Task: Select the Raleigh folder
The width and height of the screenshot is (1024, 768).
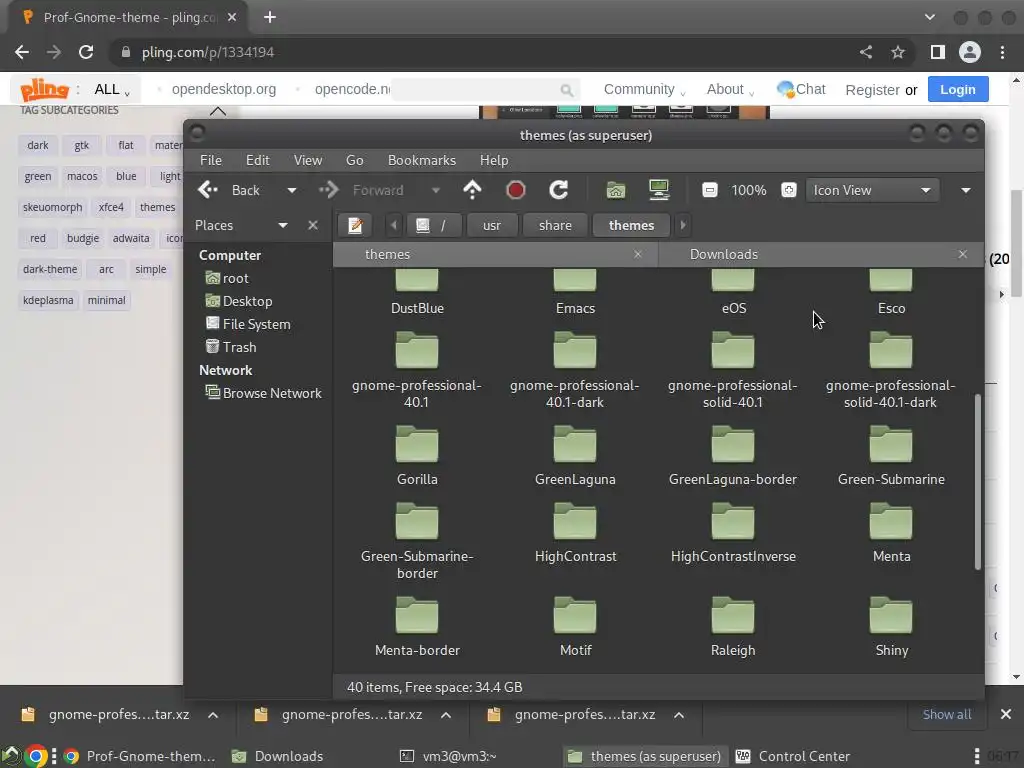Action: pos(733,626)
